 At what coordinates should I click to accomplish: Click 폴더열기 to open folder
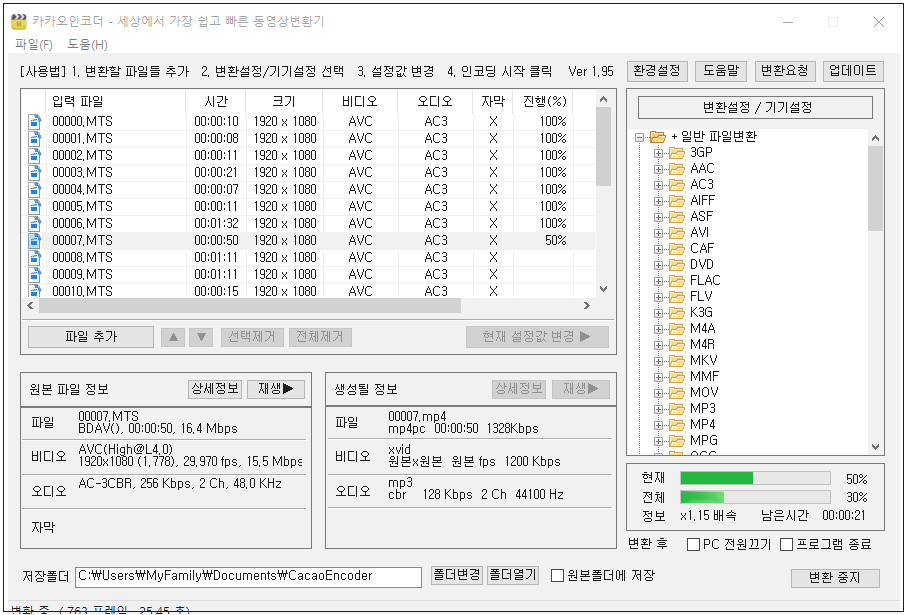pyautogui.click(x=513, y=575)
